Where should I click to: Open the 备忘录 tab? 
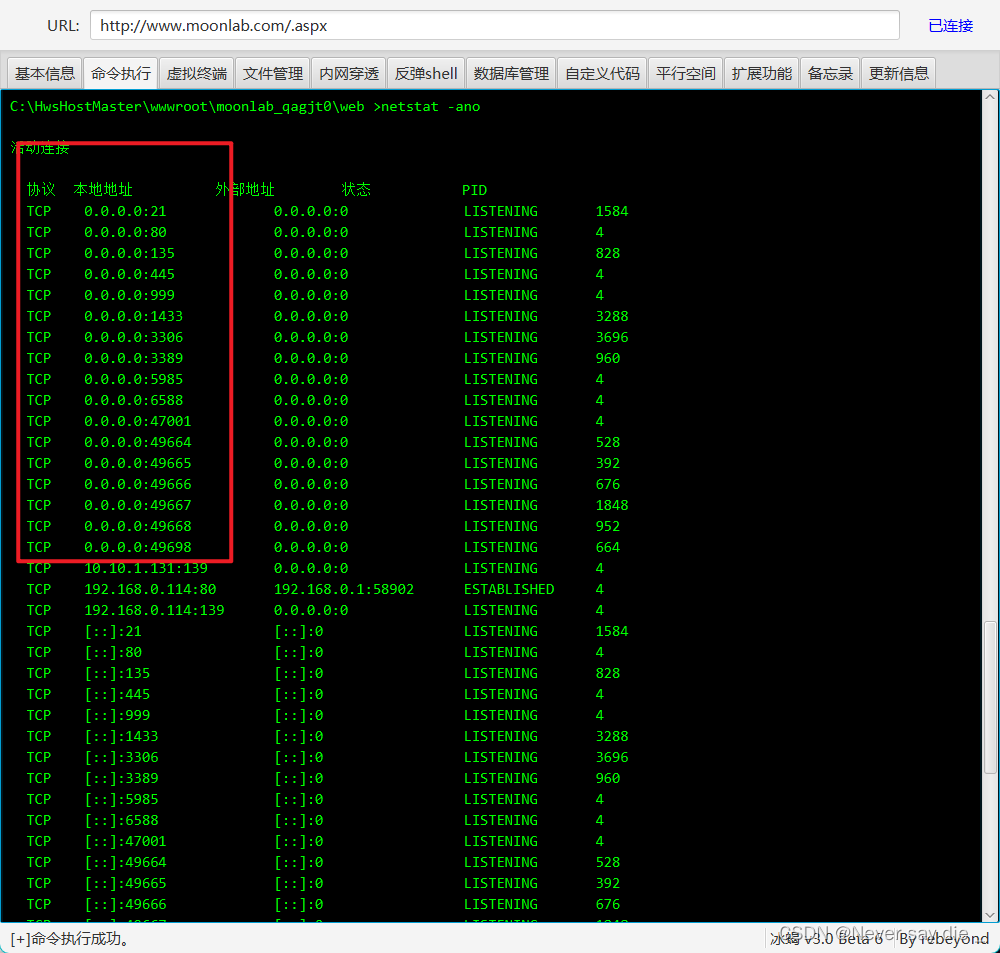[x=830, y=73]
